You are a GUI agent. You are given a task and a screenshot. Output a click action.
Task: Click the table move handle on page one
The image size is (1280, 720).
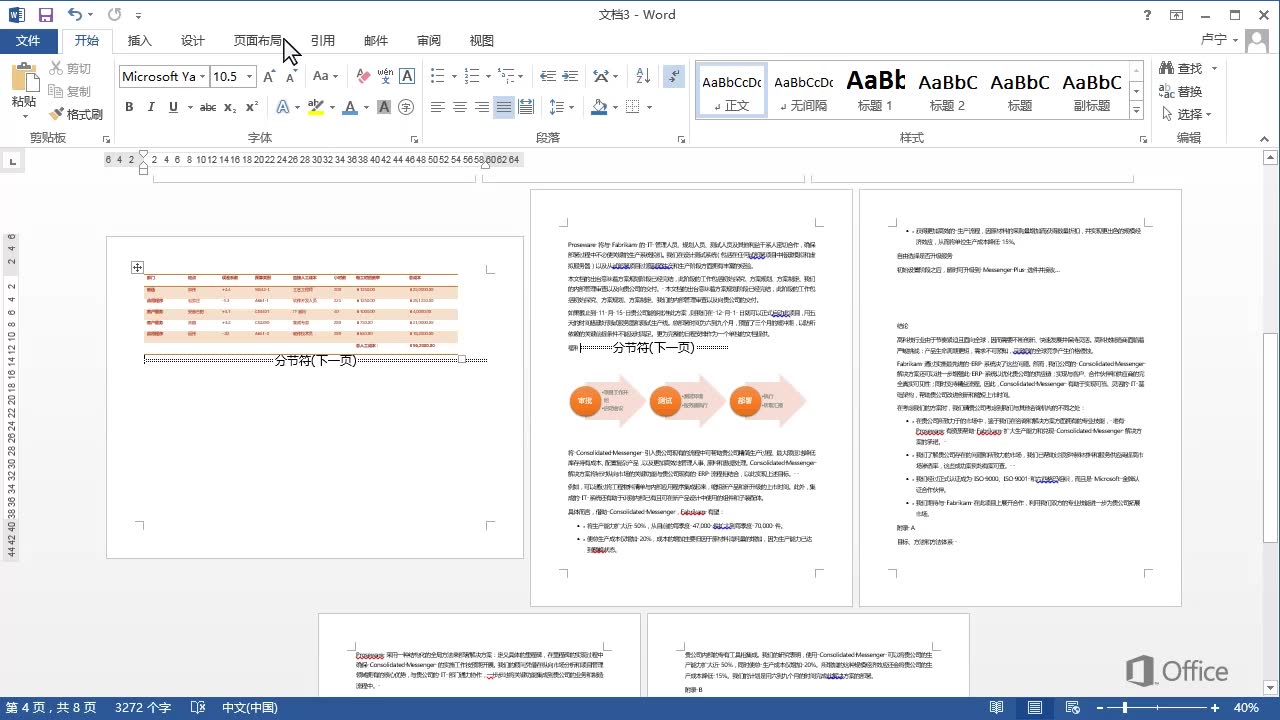(x=138, y=267)
